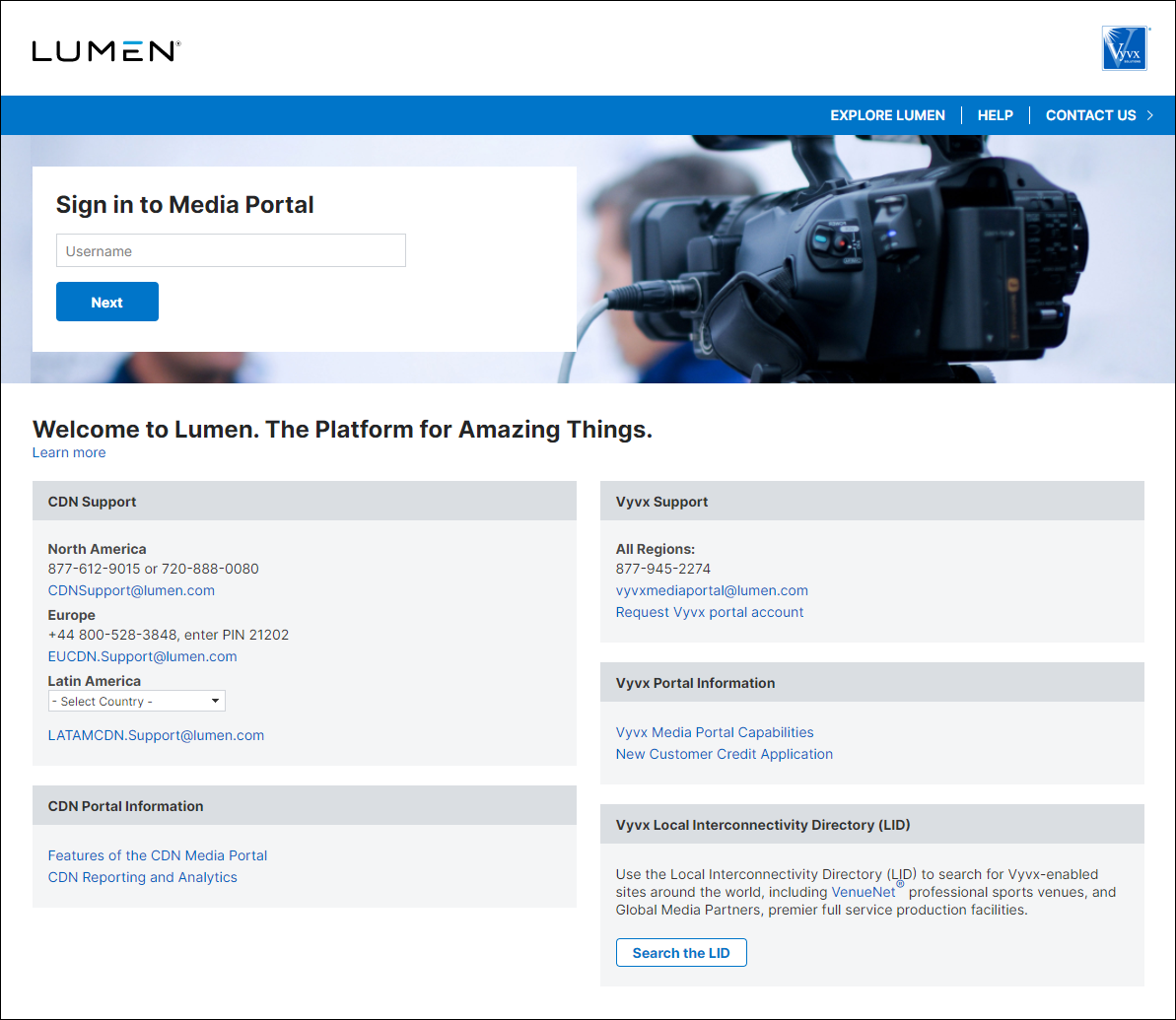This screenshot has height=1020, width=1176.
Task: Click the Lumen logo
Action: [106, 51]
